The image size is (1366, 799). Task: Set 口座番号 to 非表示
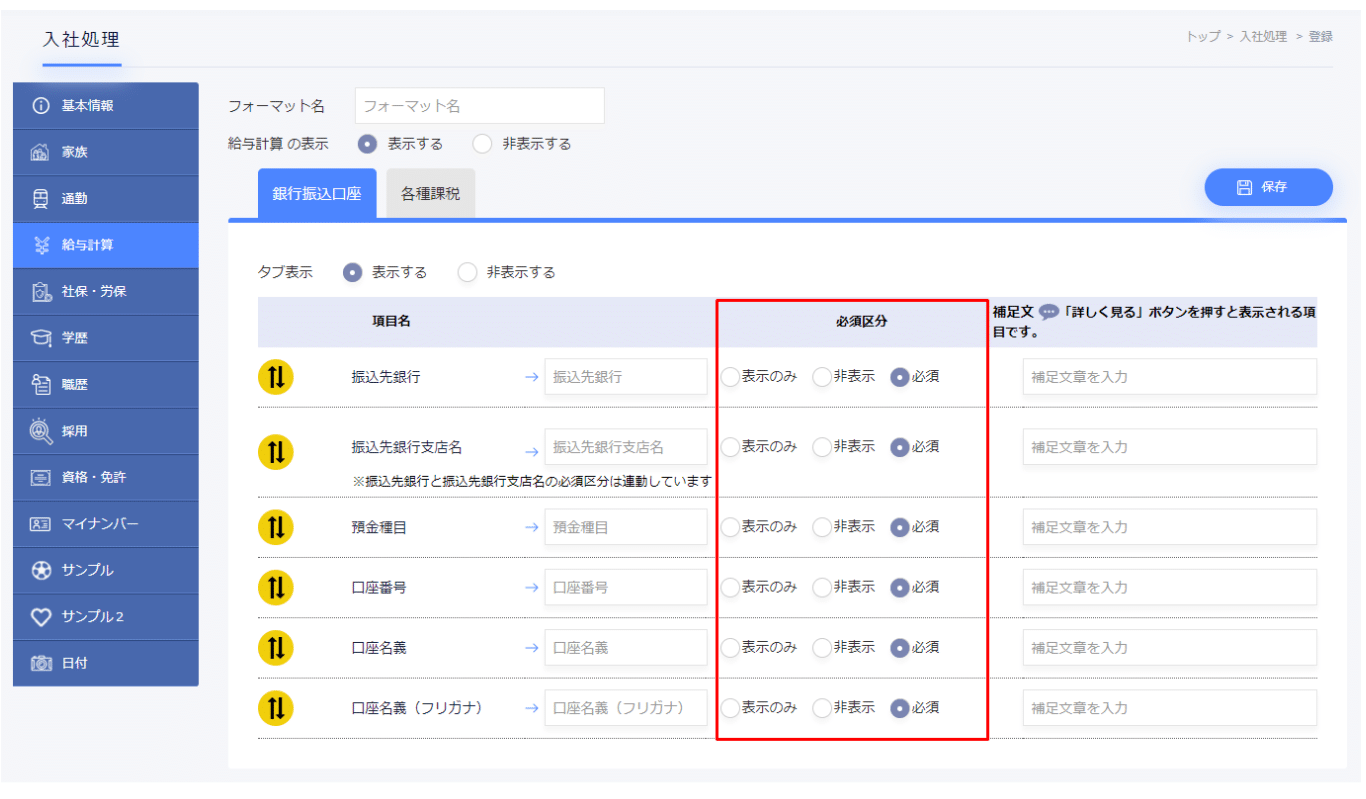822,588
